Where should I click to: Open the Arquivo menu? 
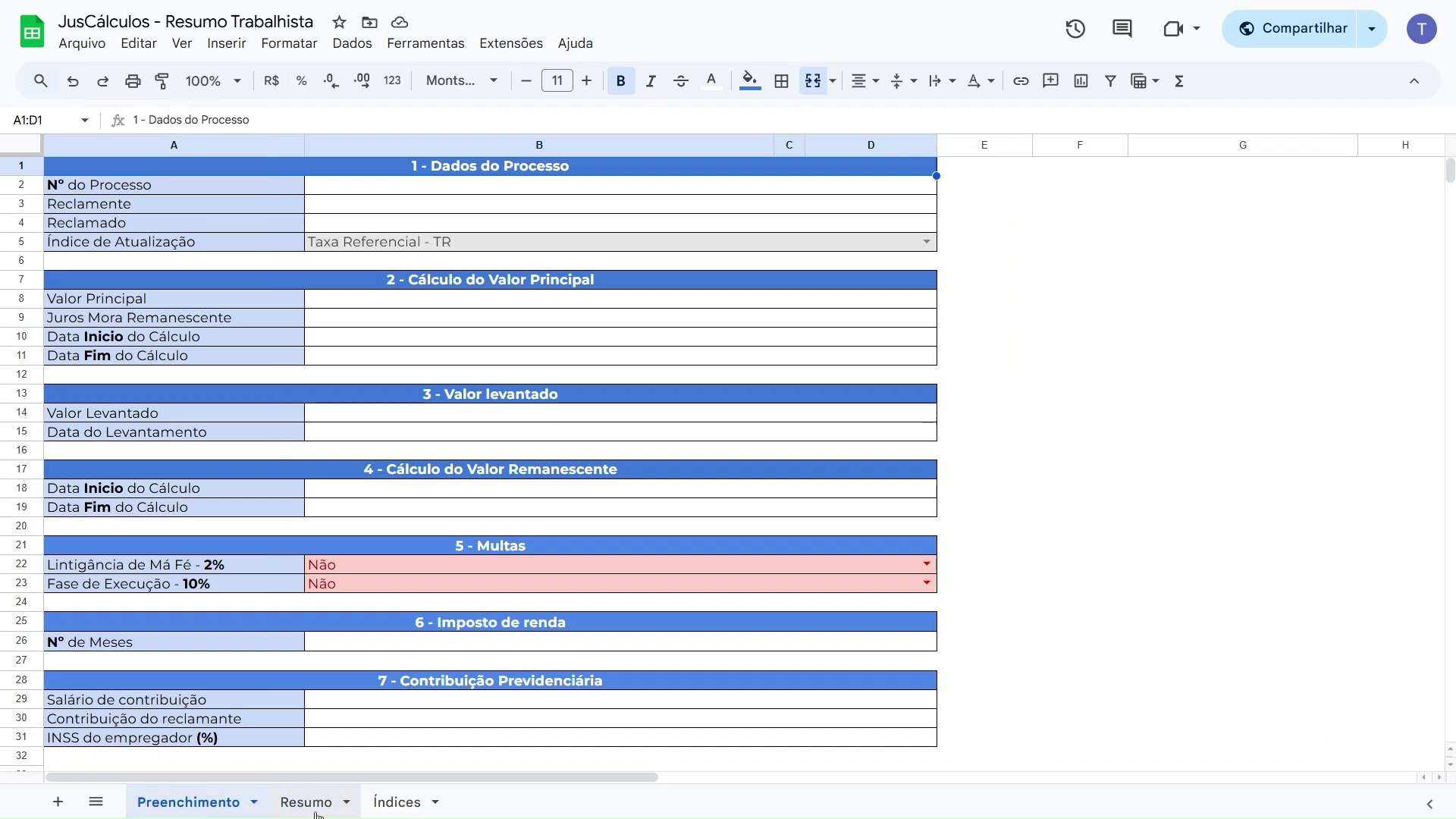pos(82,43)
